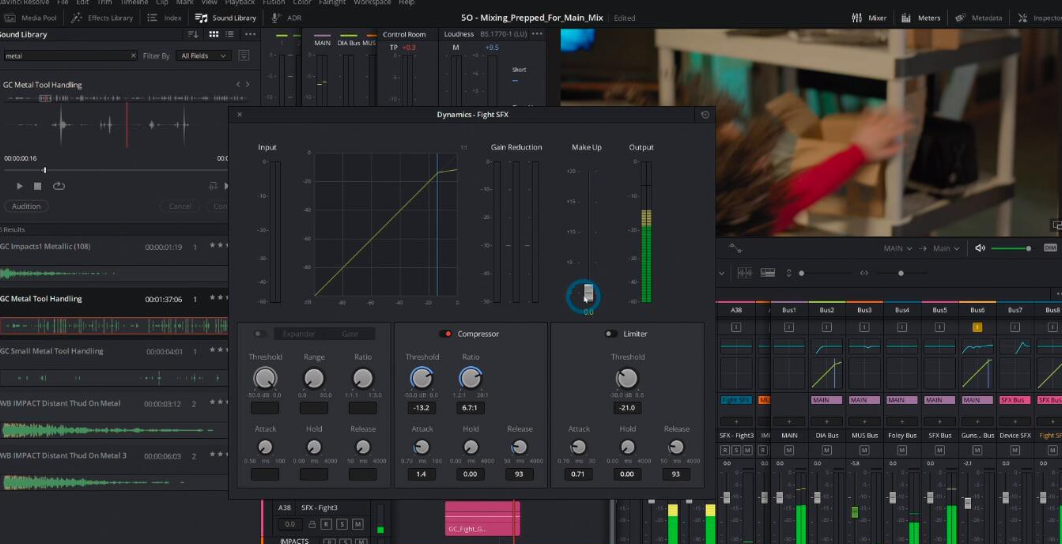Adjust the Make Up gain fader handle
This screenshot has height=544, width=1062.
(x=589, y=294)
